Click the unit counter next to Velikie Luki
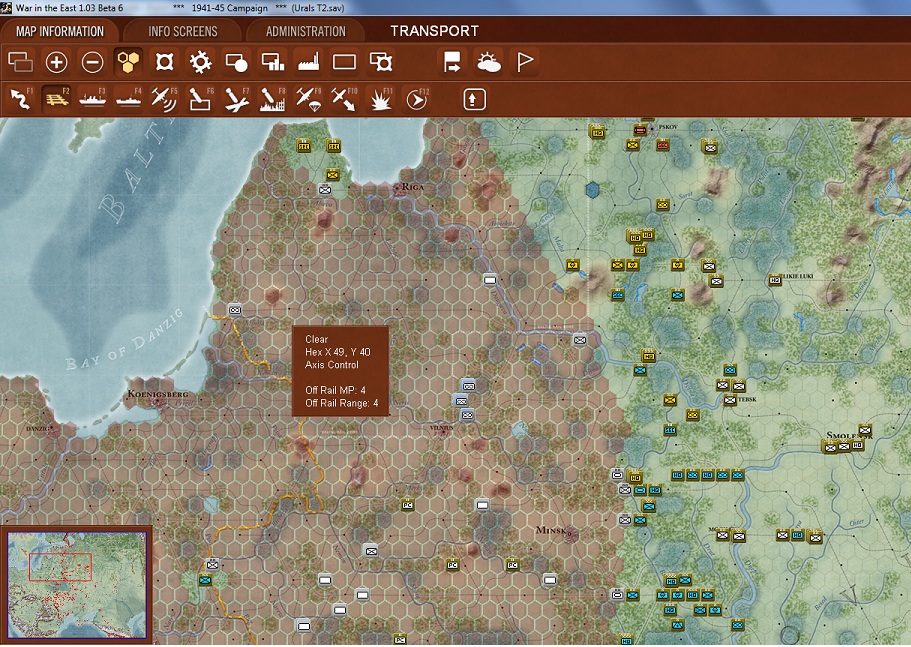This screenshot has width=911, height=647. 775,280
